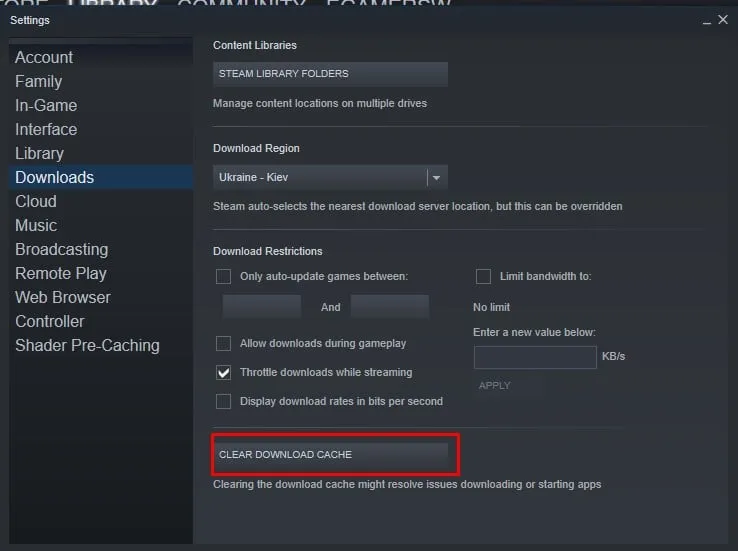The image size is (738, 551).
Task: Click the 'No limit' bandwidth text
Action: [491, 307]
